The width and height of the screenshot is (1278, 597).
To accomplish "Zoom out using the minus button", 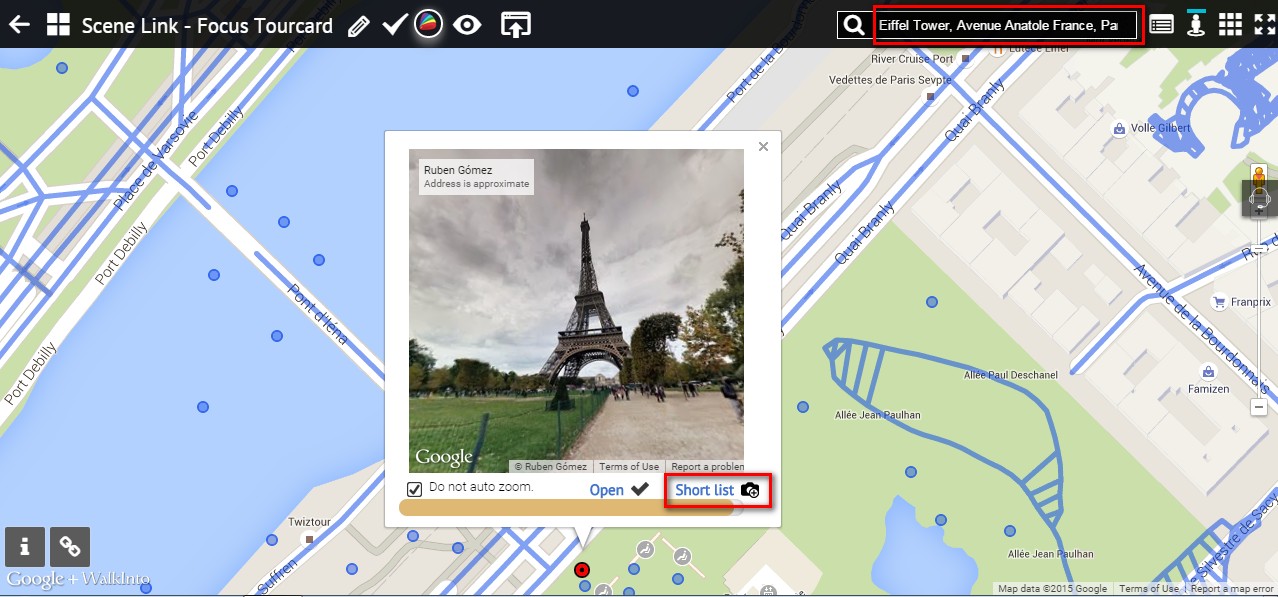I will click(1259, 407).
